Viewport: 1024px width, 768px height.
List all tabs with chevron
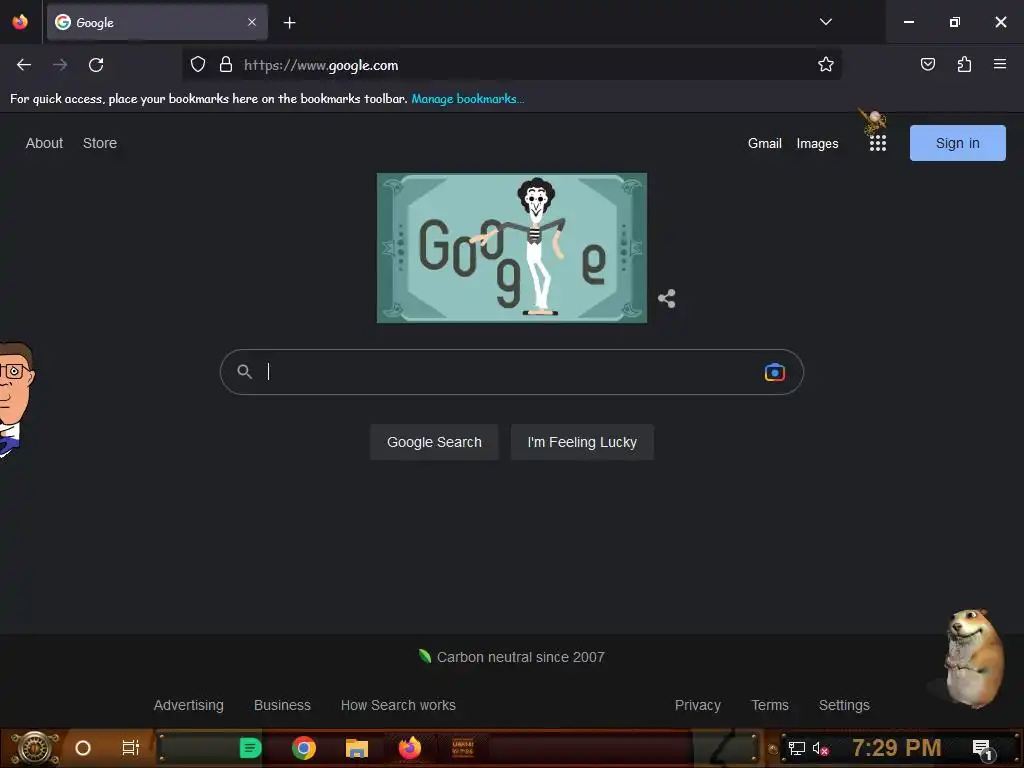pos(825,22)
